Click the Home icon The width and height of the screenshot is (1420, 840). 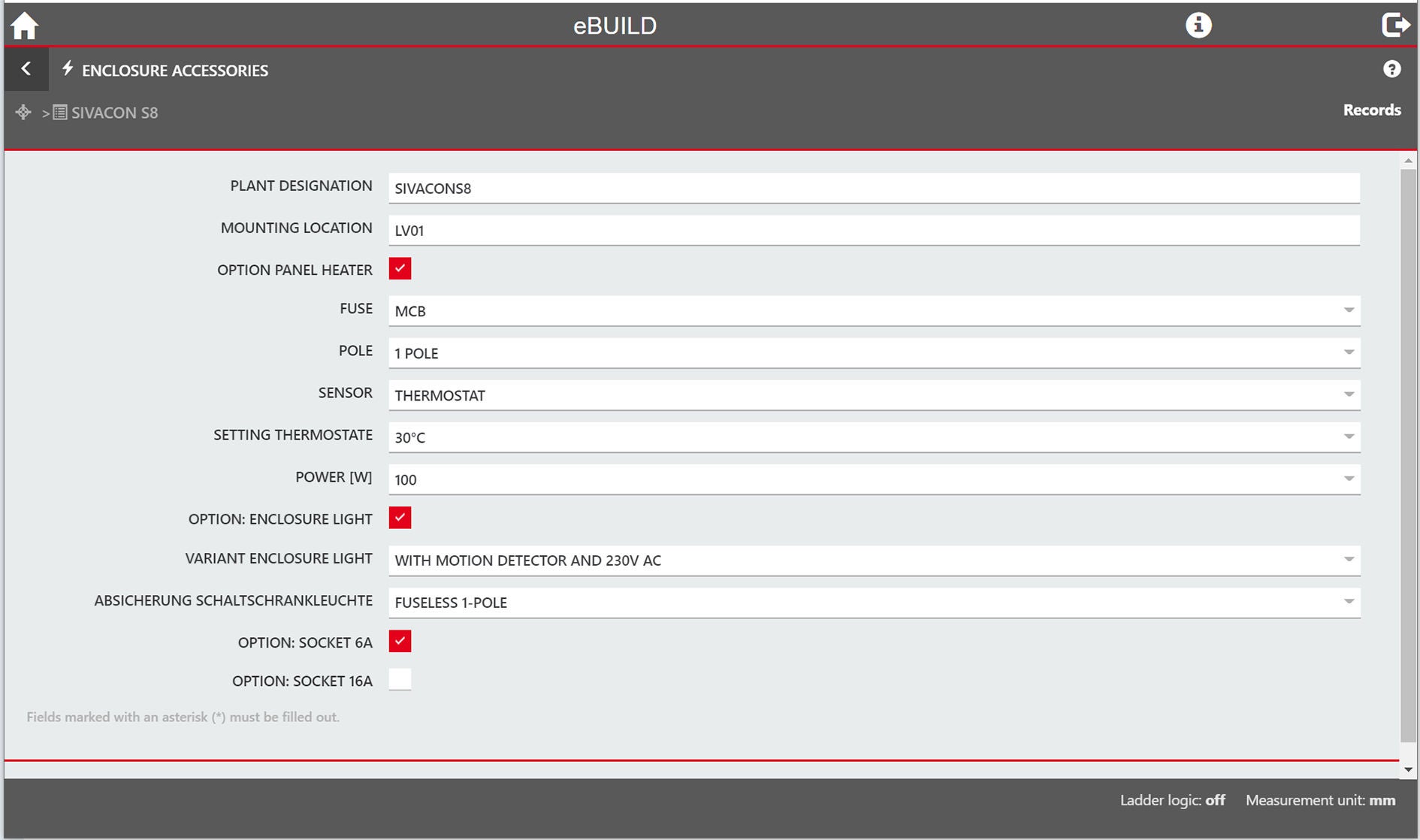tap(24, 26)
